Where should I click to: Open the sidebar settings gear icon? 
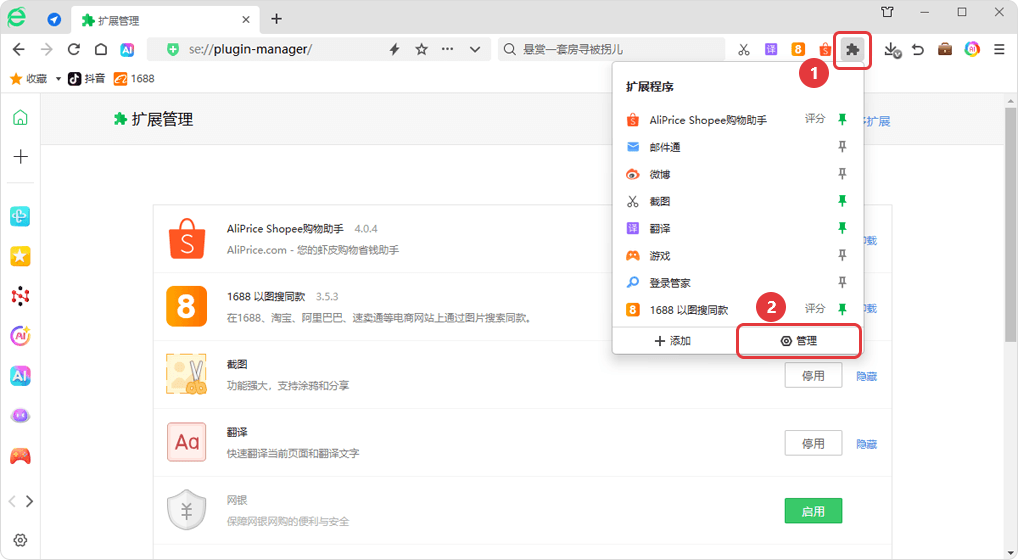(20, 540)
